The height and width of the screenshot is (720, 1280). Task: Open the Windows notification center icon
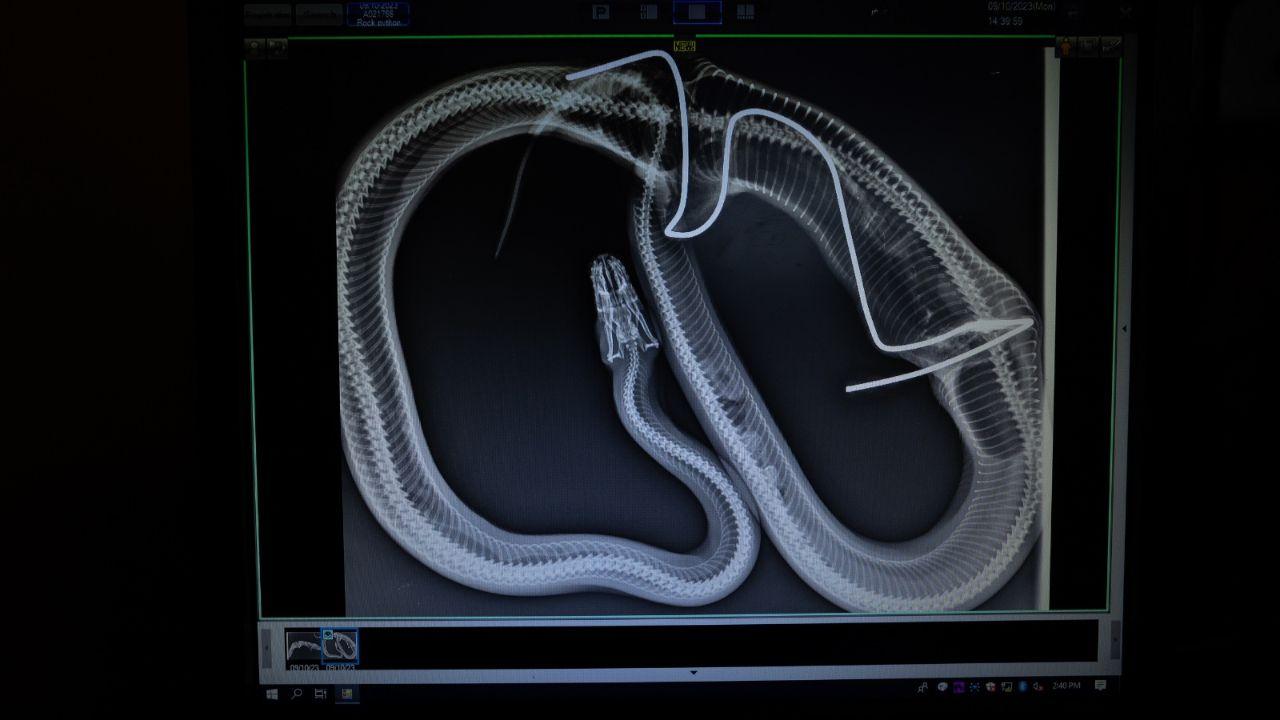(1100, 686)
